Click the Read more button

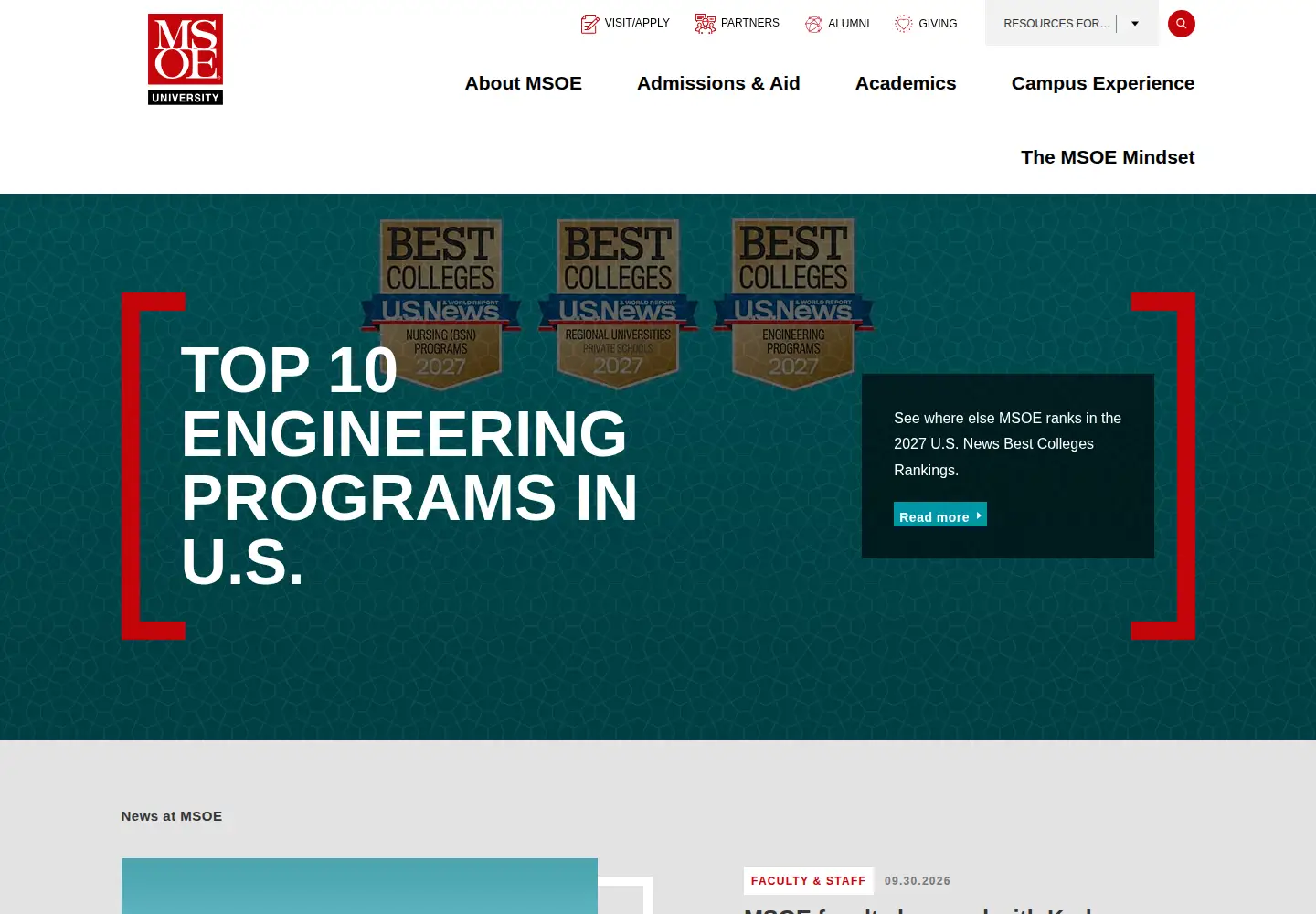[939, 515]
